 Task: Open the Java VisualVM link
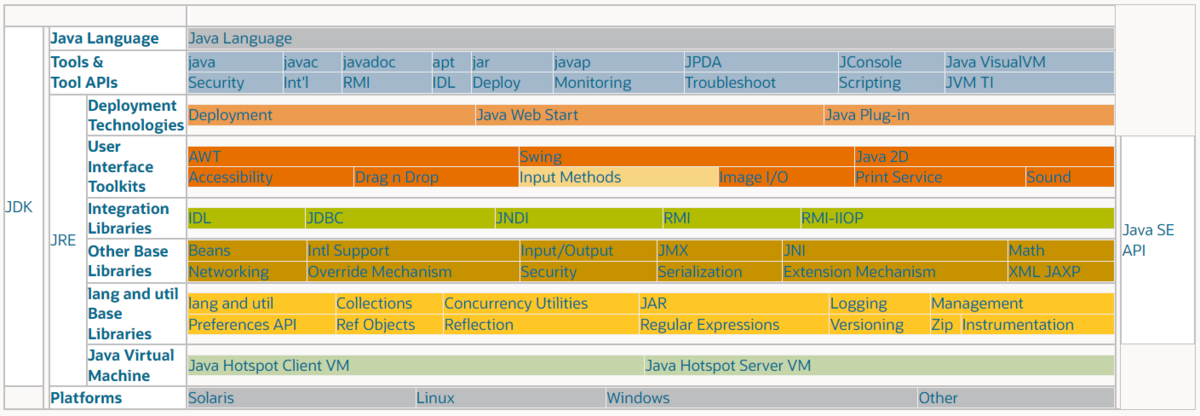pyautogui.click(x=996, y=62)
